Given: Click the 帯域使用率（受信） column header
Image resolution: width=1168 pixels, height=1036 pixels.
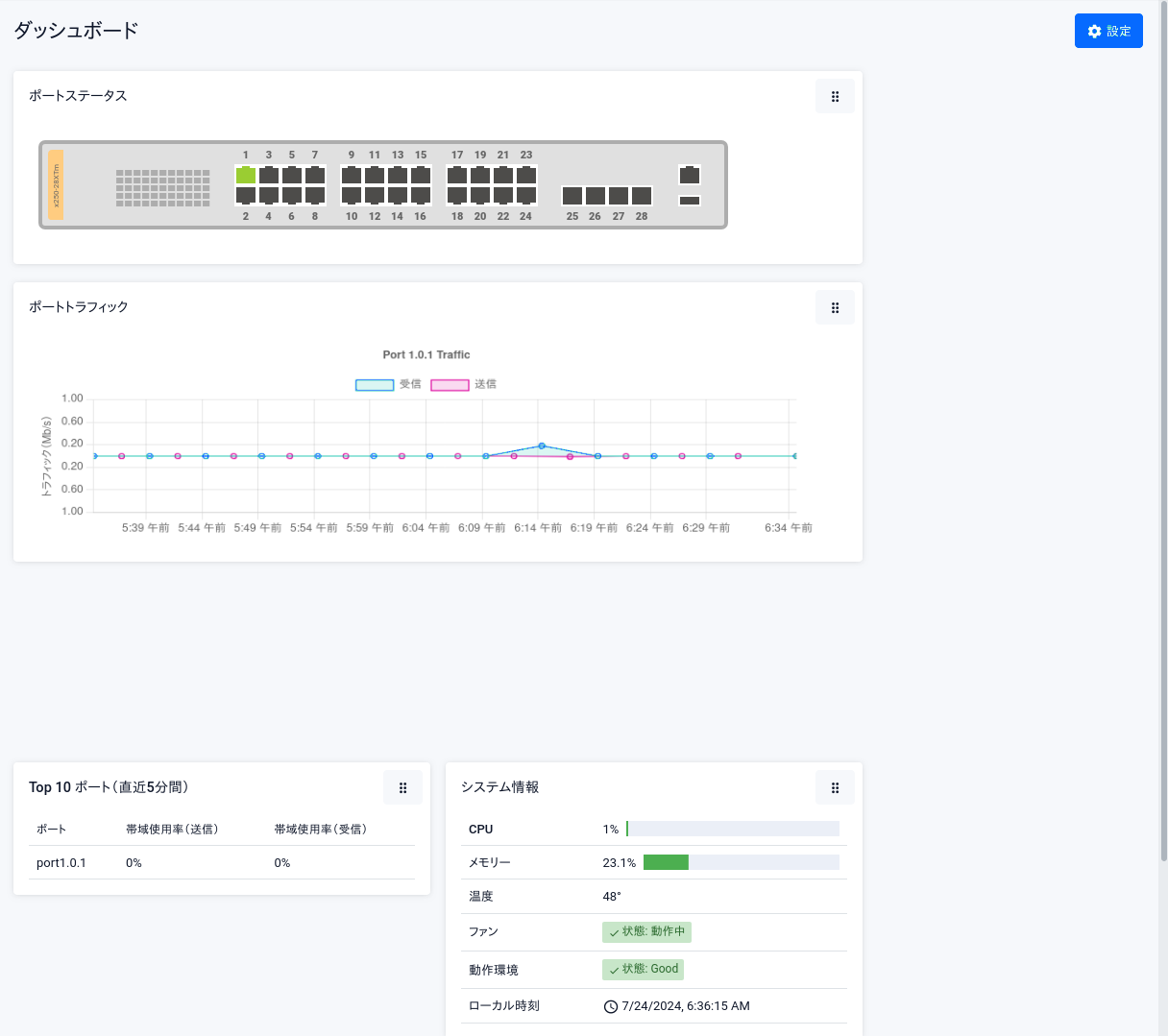Looking at the screenshot, I should 321,829.
